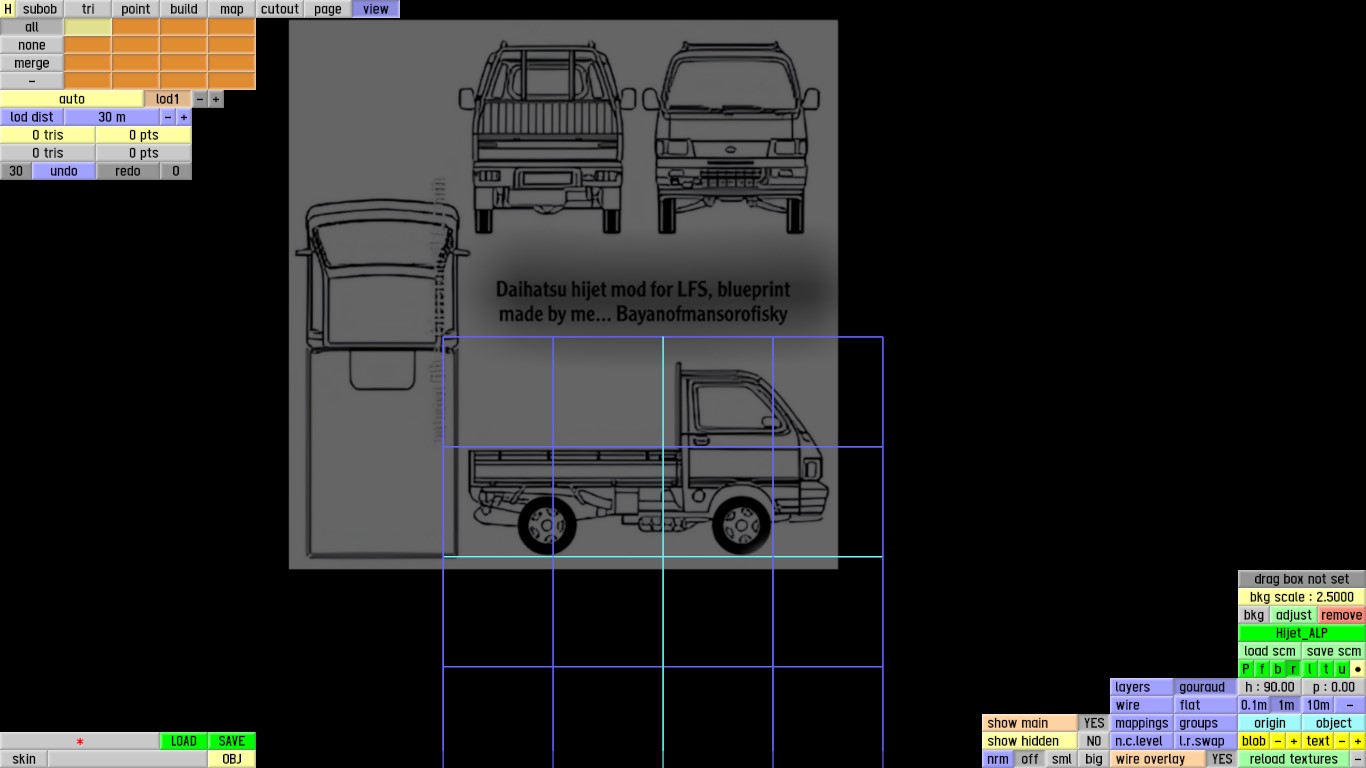
Task: Open the map tab
Action: click(x=232, y=9)
